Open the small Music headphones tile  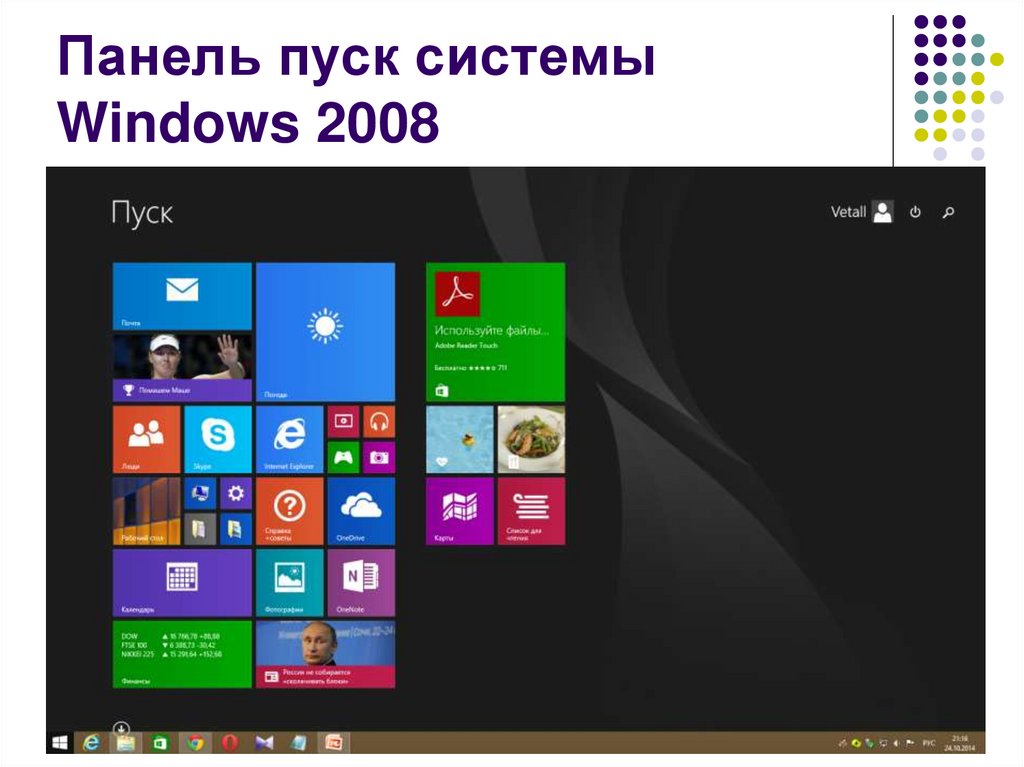click(379, 421)
